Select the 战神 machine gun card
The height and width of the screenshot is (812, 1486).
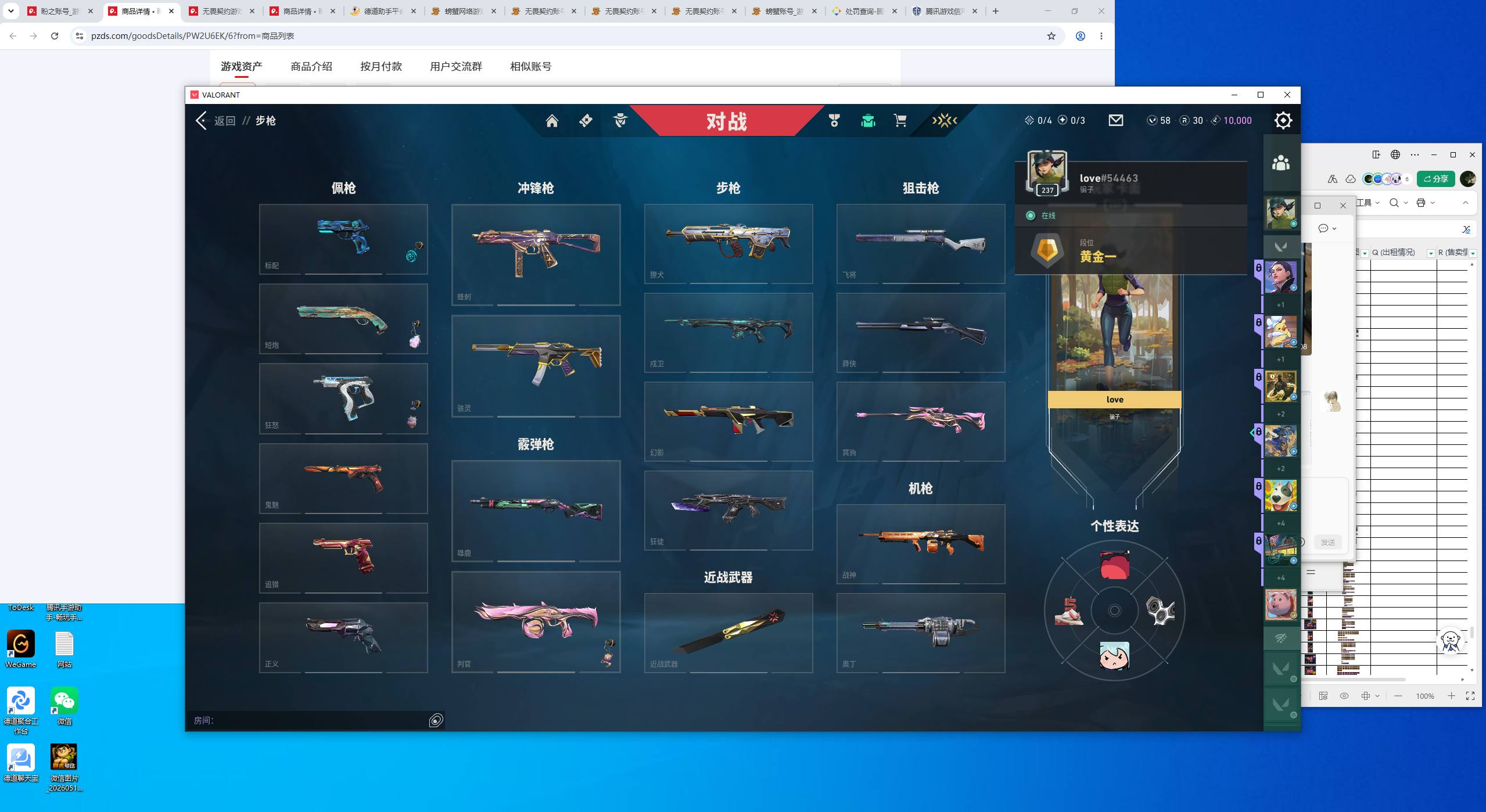coord(920,544)
